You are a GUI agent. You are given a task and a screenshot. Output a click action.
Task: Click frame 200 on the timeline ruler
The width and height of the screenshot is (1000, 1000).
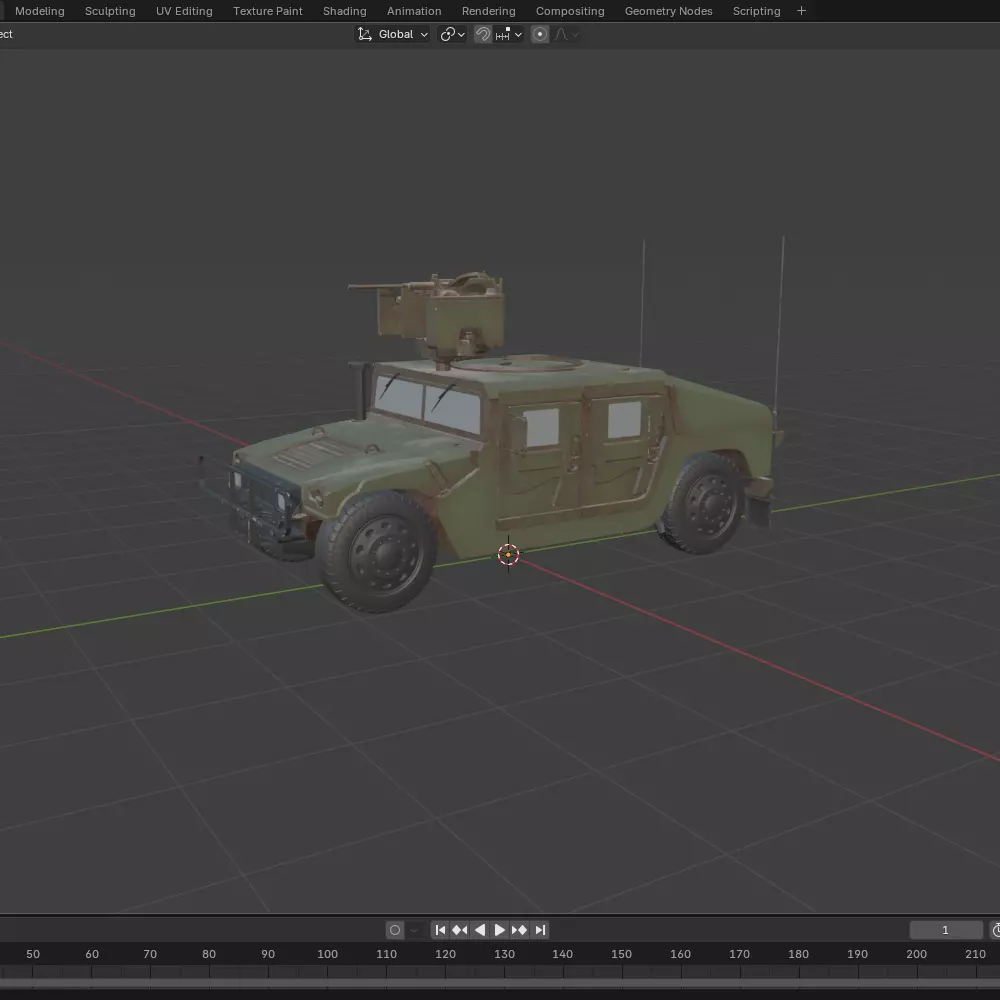[x=916, y=954]
